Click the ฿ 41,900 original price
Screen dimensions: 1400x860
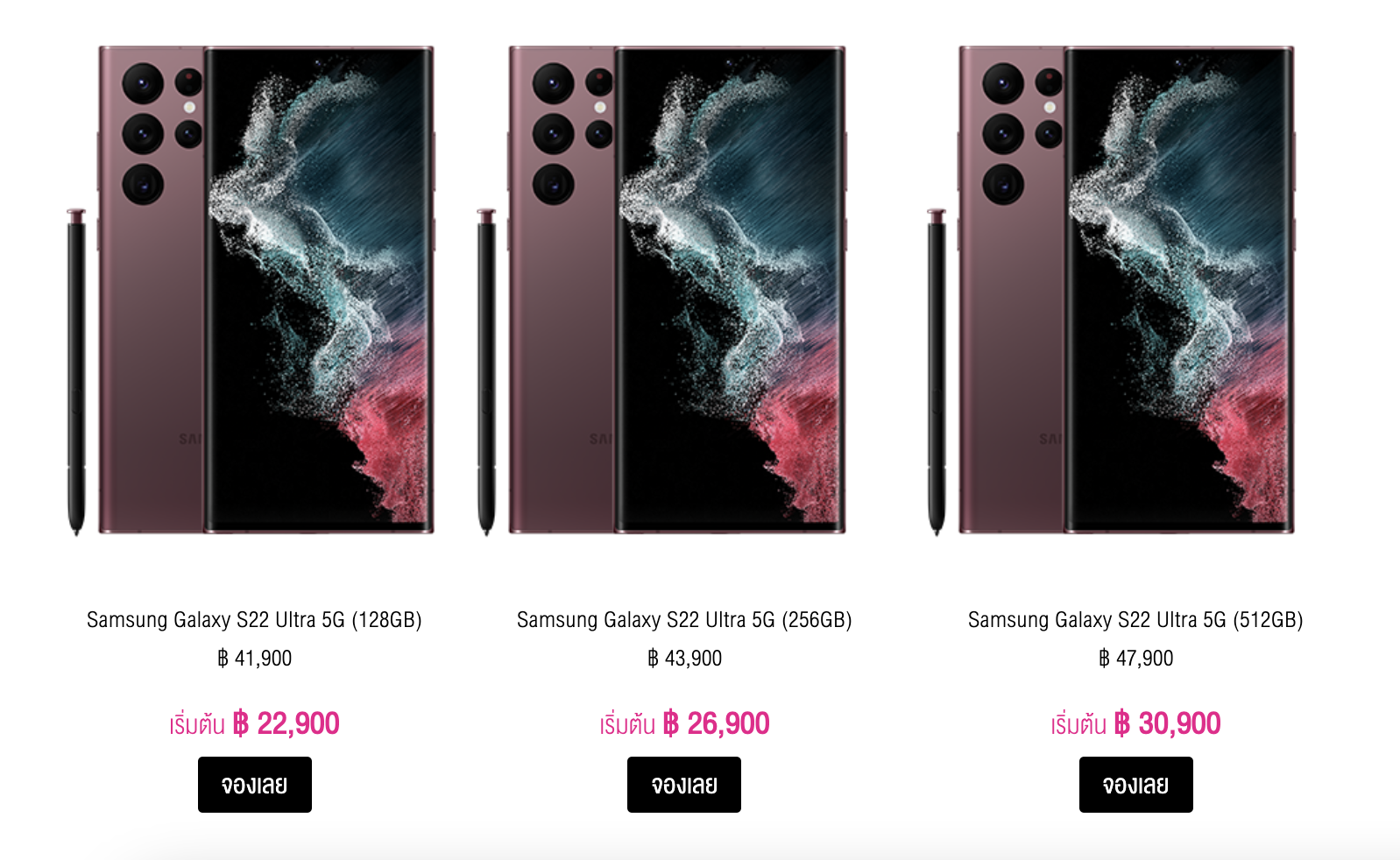[x=254, y=659]
